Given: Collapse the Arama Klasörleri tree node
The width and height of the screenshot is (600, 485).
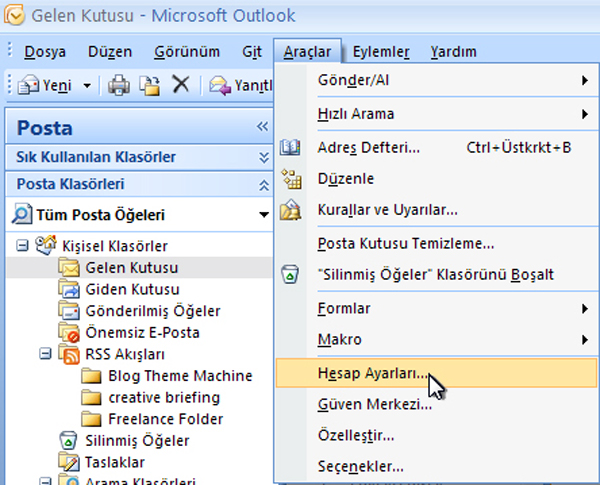Looking at the screenshot, I should tap(45, 481).
